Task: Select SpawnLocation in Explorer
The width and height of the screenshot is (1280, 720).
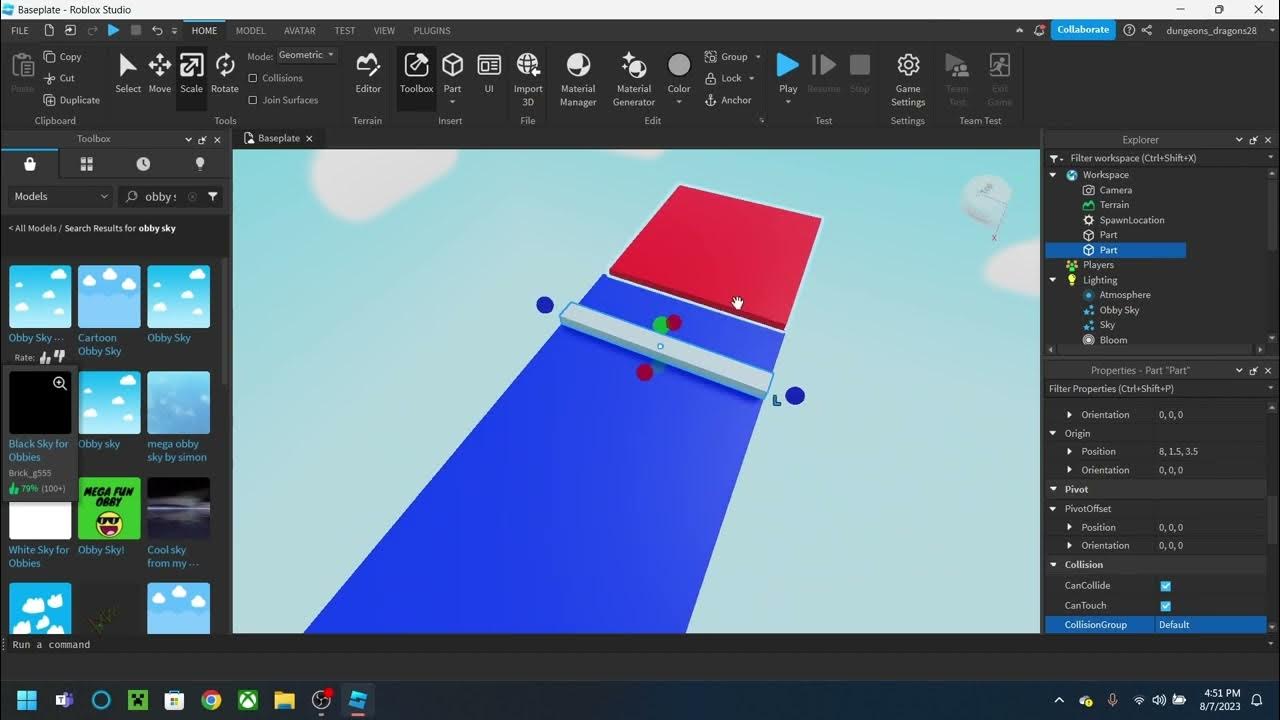Action: pyautogui.click(x=1132, y=220)
